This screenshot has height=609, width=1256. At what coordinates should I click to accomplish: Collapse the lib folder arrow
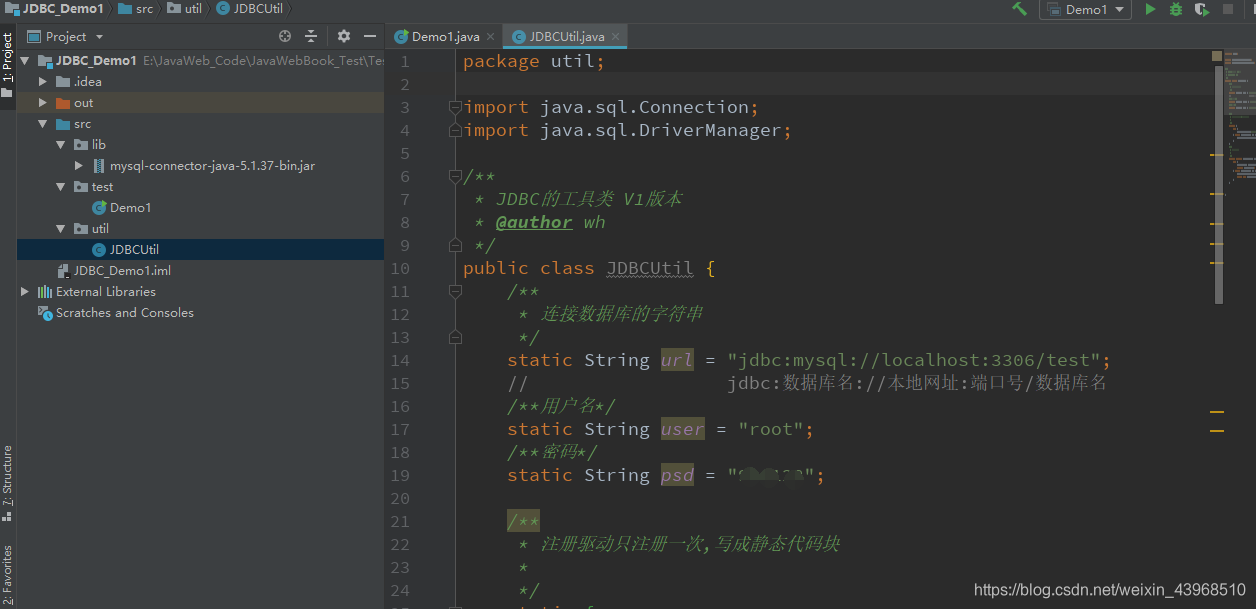click(61, 145)
